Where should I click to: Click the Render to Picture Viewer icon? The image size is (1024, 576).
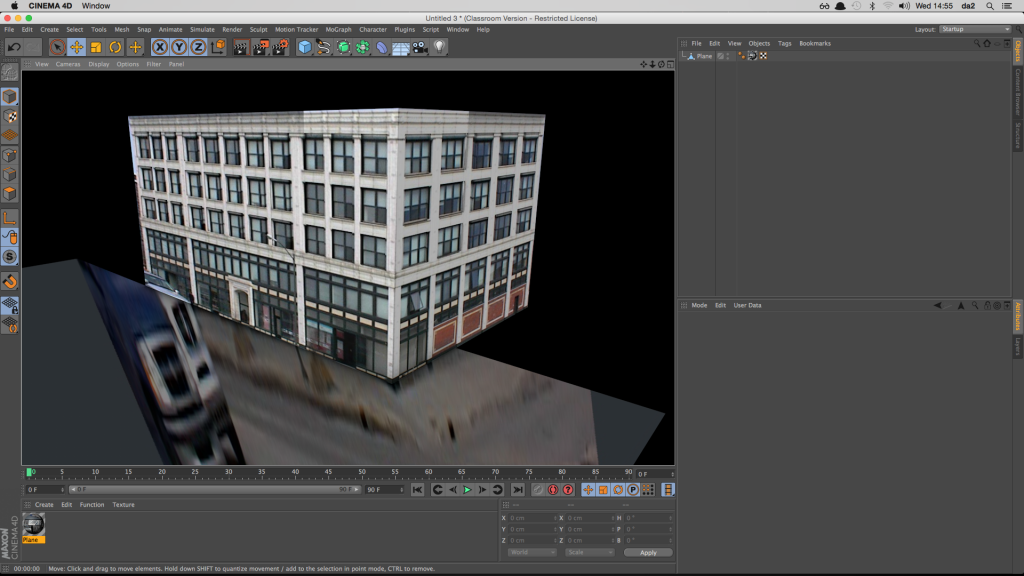pos(260,47)
